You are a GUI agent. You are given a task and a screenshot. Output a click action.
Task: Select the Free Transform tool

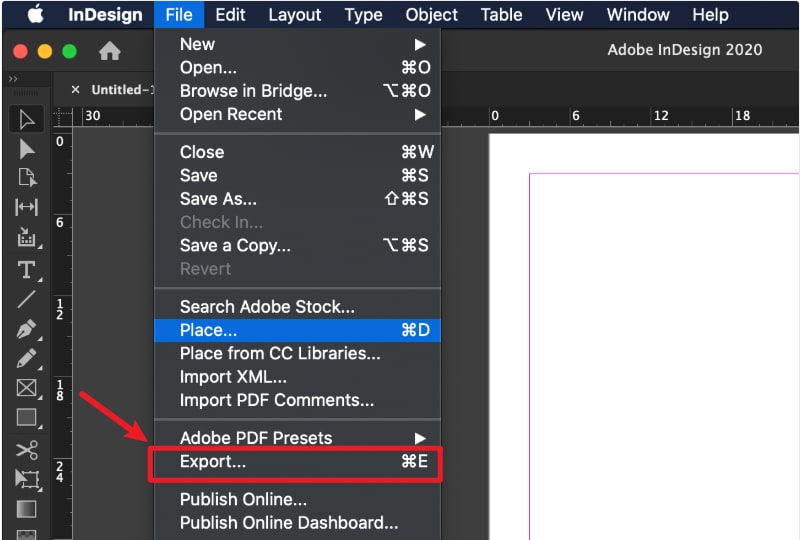pyautogui.click(x=27, y=480)
